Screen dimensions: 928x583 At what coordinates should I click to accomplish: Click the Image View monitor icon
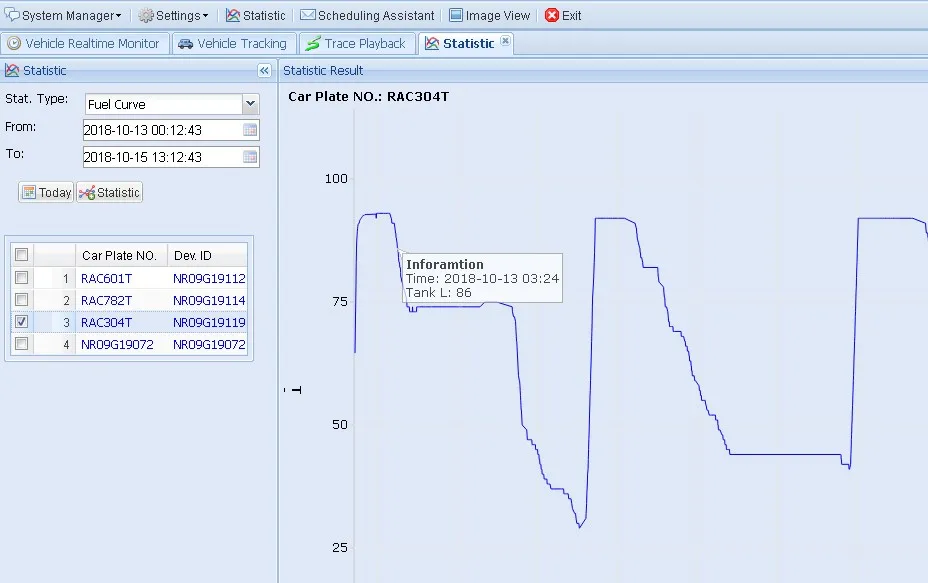coord(456,16)
